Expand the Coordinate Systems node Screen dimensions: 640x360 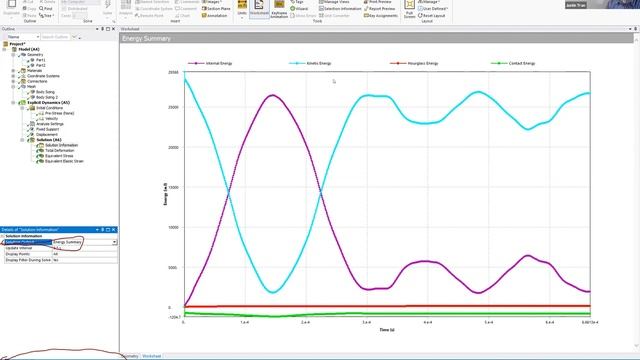click(x=13, y=76)
